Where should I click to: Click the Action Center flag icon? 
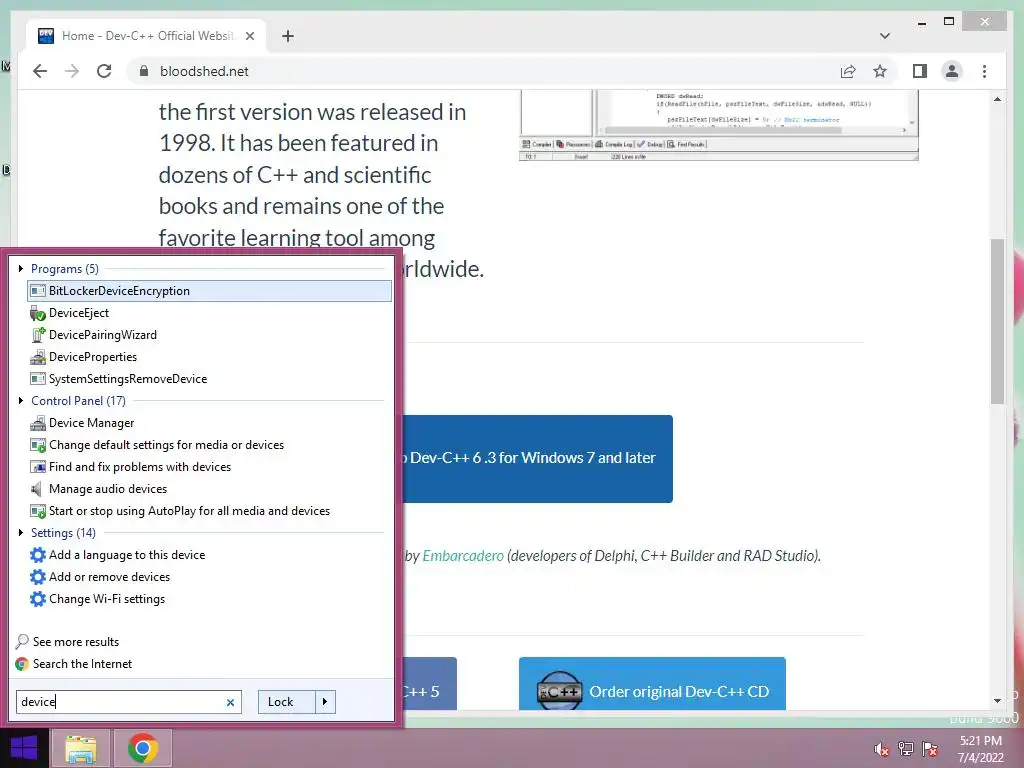pyautogui.click(x=930, y=748)
